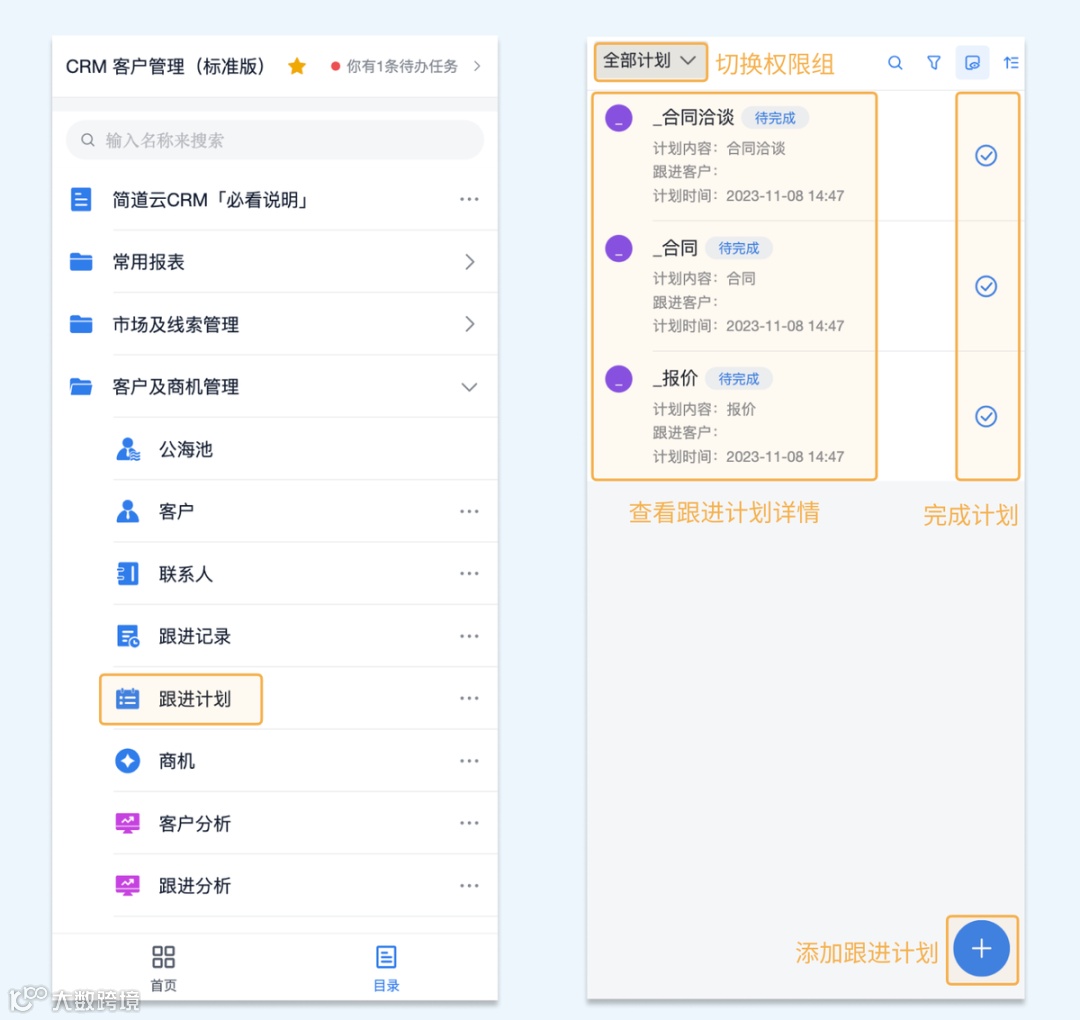Click the purple avatar of _合同
Image resolution: width=1080 pixels, height=1020 pixels.
pos(619,248)
